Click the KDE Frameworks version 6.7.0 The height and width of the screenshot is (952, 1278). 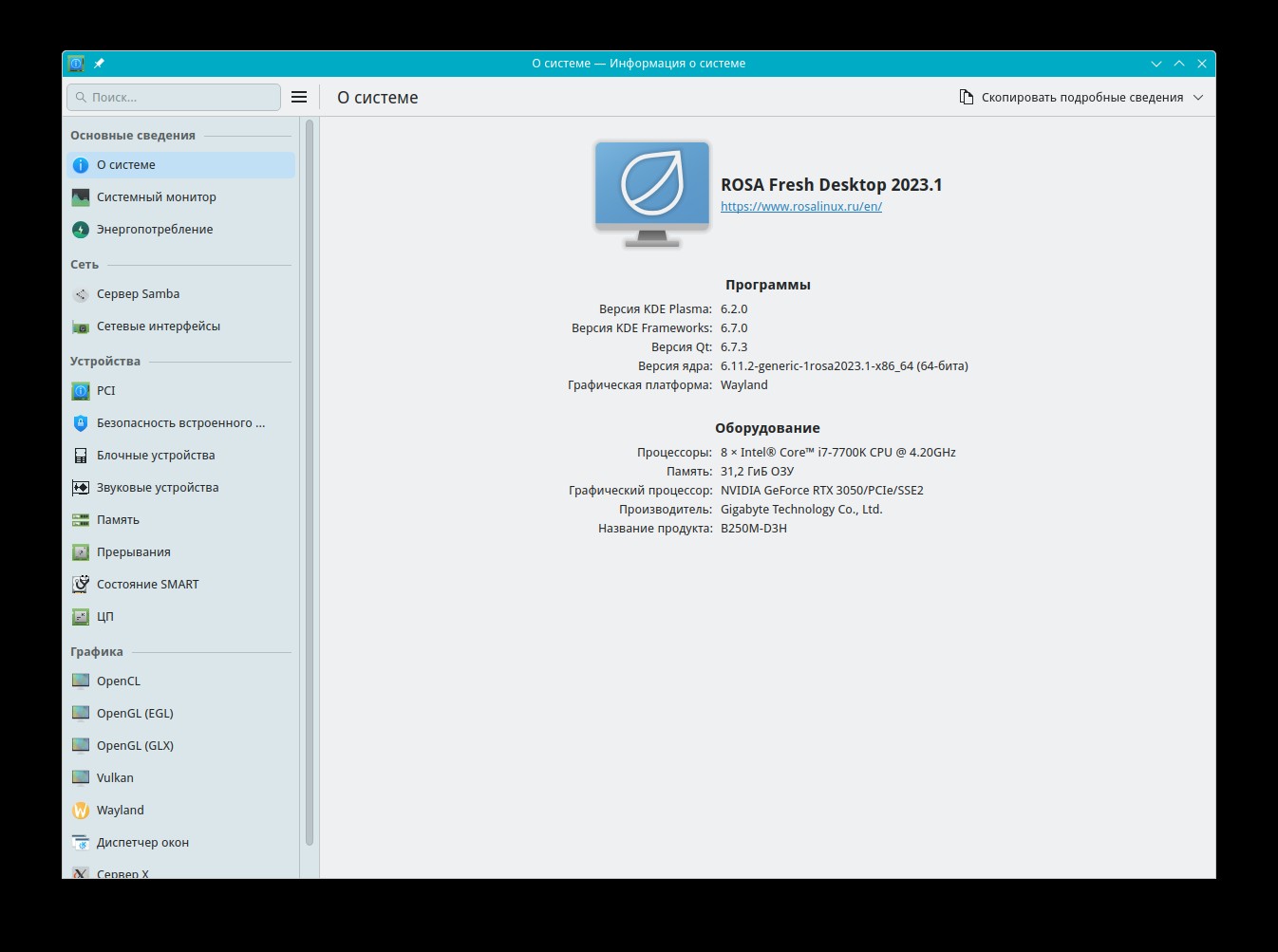(734, 328)
